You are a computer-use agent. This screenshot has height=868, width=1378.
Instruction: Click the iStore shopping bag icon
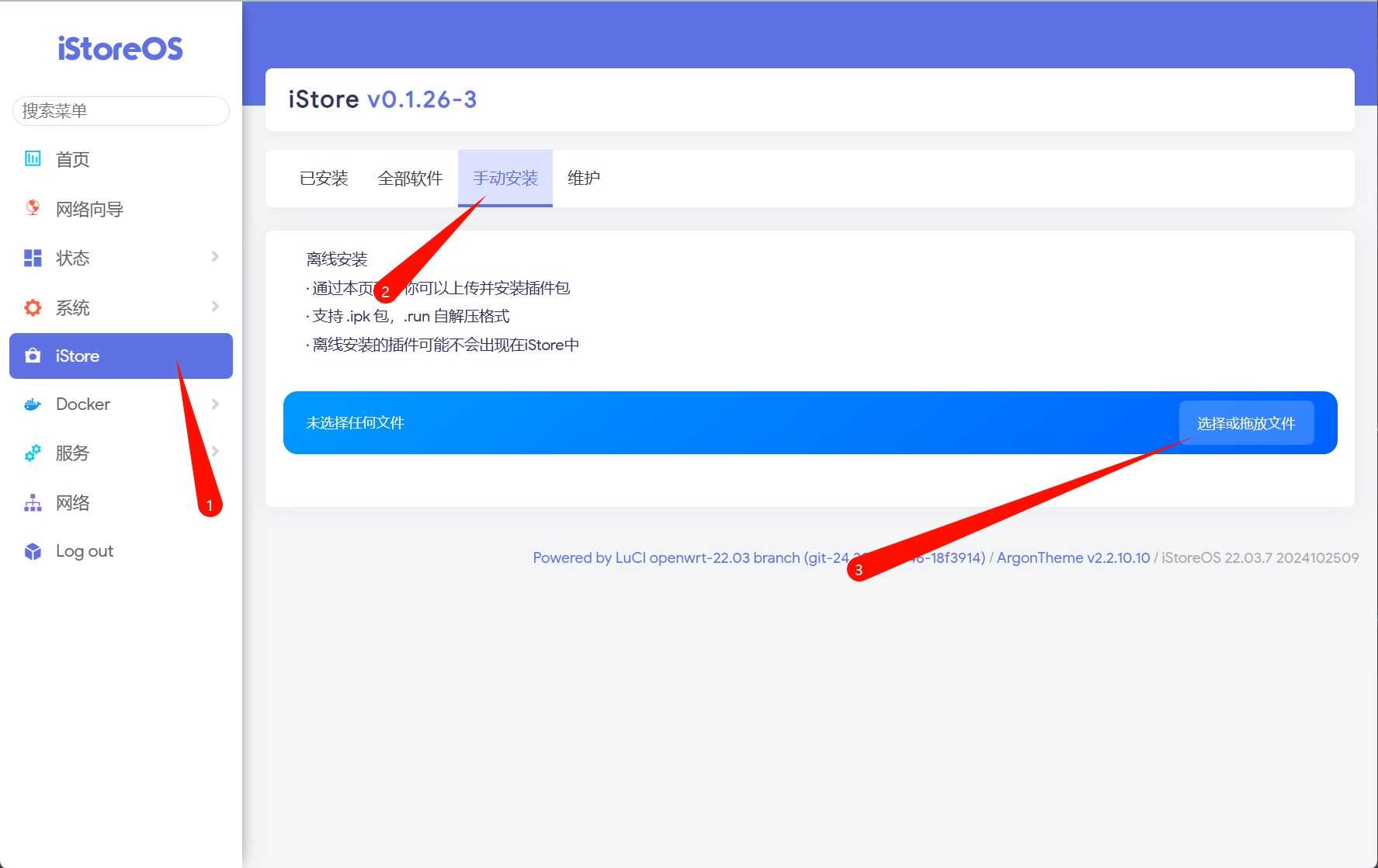[33, 356]
